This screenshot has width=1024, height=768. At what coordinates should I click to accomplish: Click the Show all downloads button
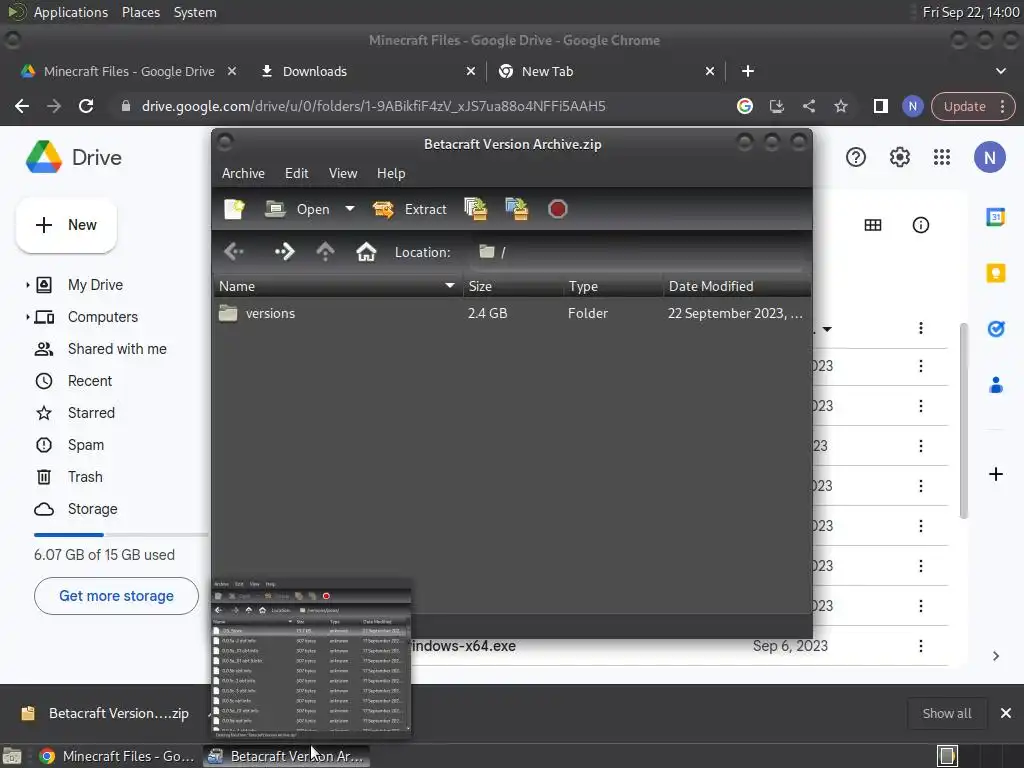(x=946, y=713)
